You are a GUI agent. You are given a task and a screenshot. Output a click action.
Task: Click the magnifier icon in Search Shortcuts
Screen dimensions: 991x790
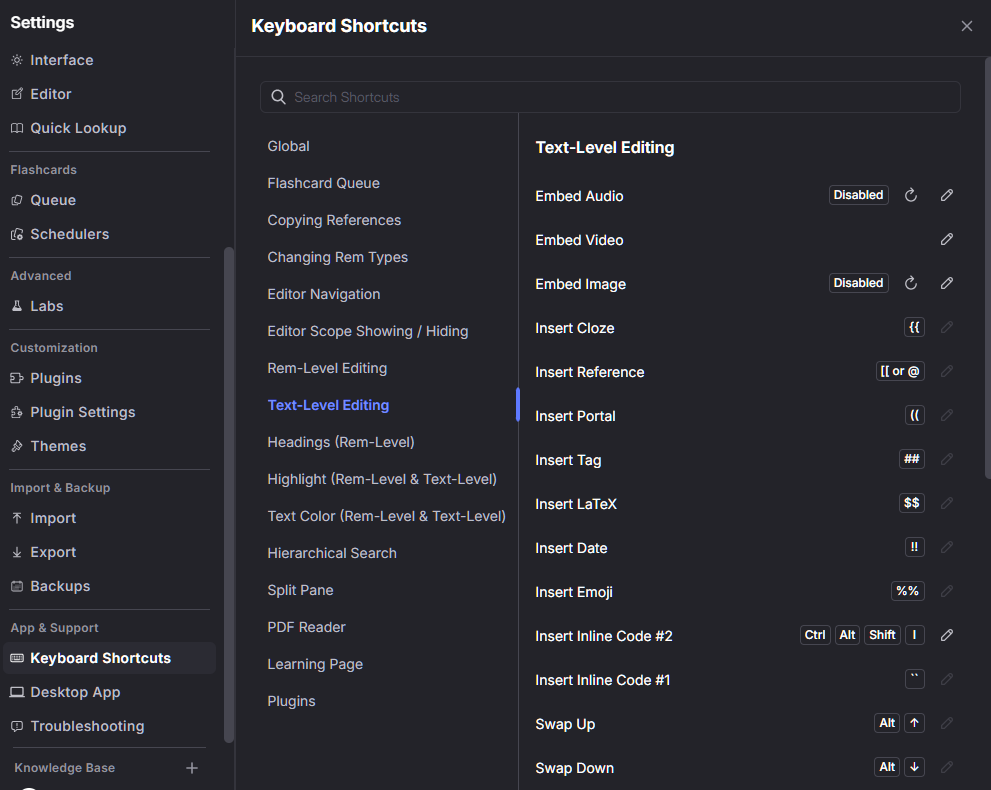click(x=278, y=97)
